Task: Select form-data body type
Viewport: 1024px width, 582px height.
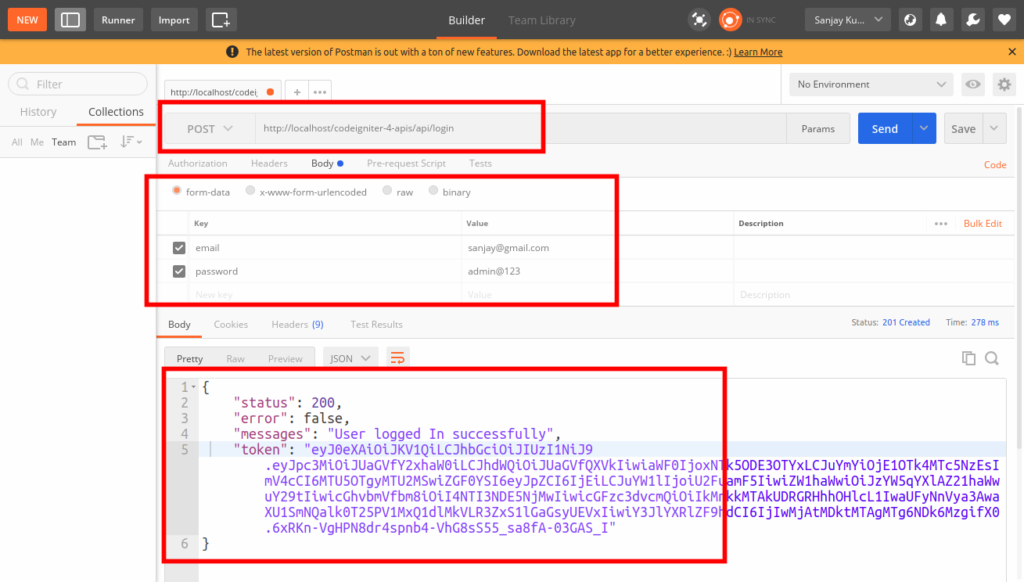Action: [x=176, y=191]
